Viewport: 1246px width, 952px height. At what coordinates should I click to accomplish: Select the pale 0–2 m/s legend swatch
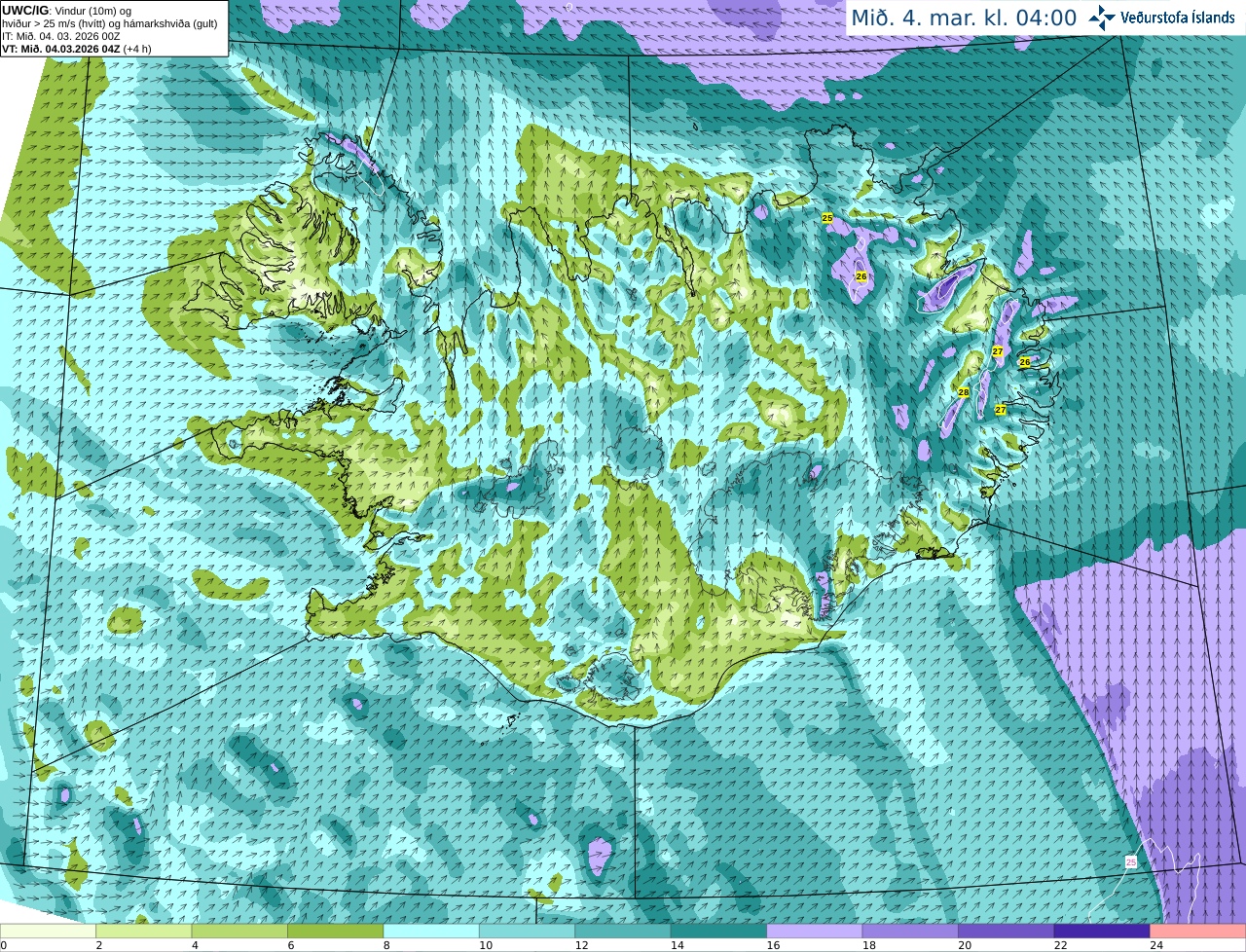[49, 932]
